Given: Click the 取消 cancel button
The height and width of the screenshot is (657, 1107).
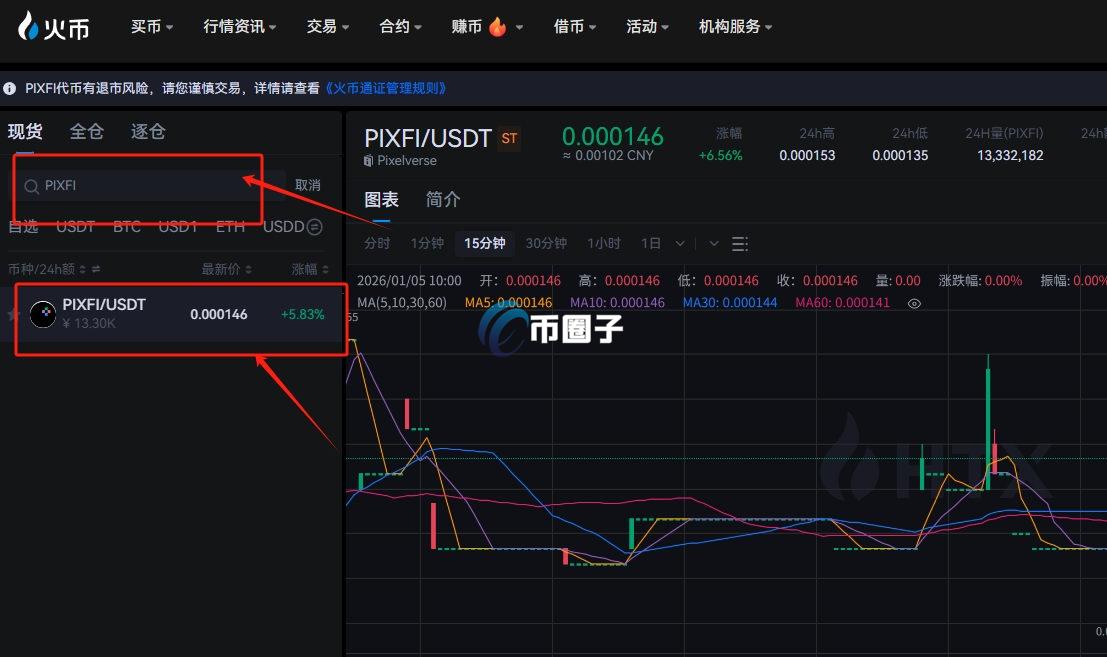Looking at the screenshot, I should tap(306, 186).
